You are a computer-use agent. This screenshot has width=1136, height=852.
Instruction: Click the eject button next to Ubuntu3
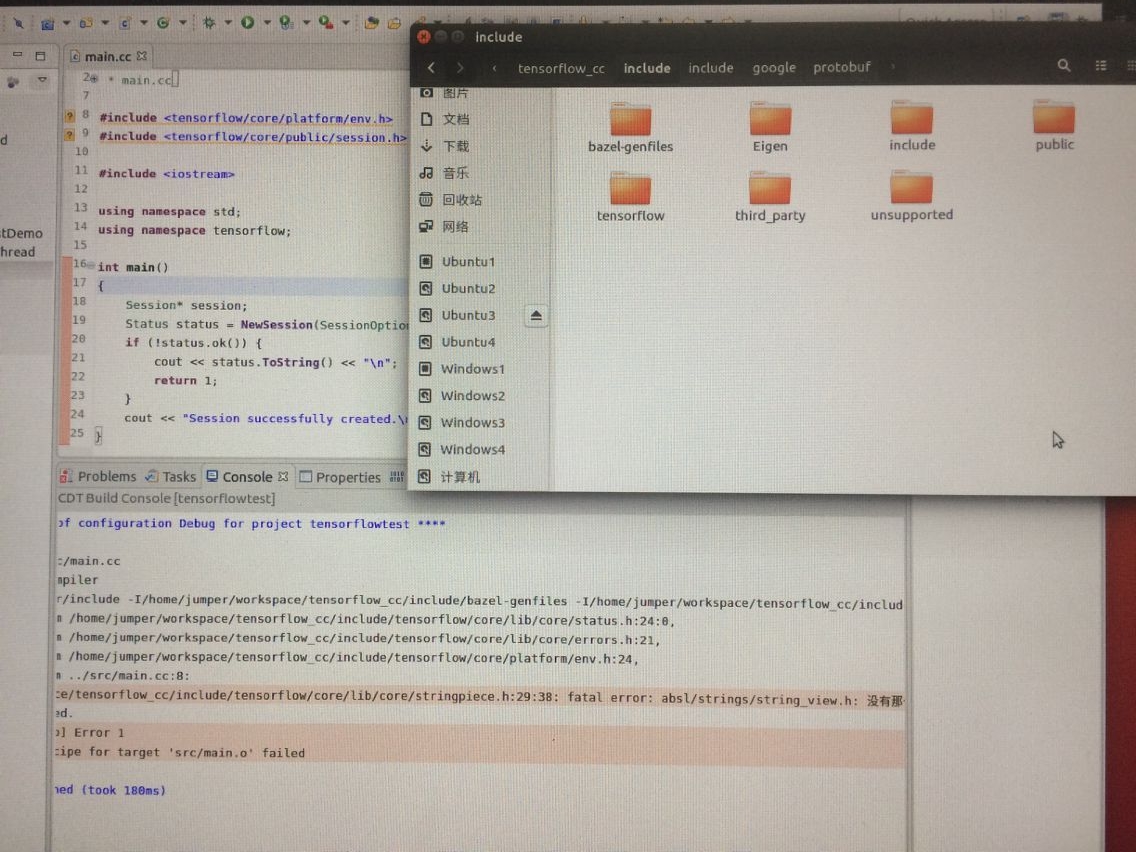[536, 315]
